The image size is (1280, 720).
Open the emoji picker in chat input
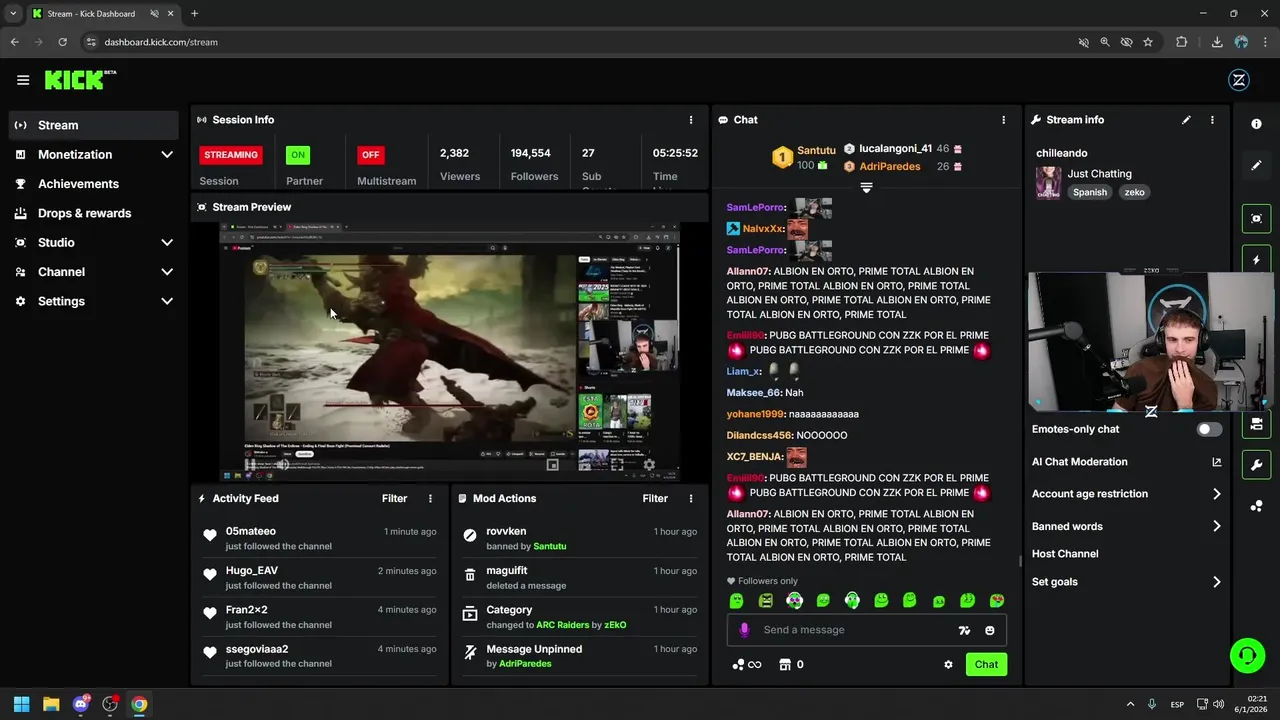click(x=990, y=630)
